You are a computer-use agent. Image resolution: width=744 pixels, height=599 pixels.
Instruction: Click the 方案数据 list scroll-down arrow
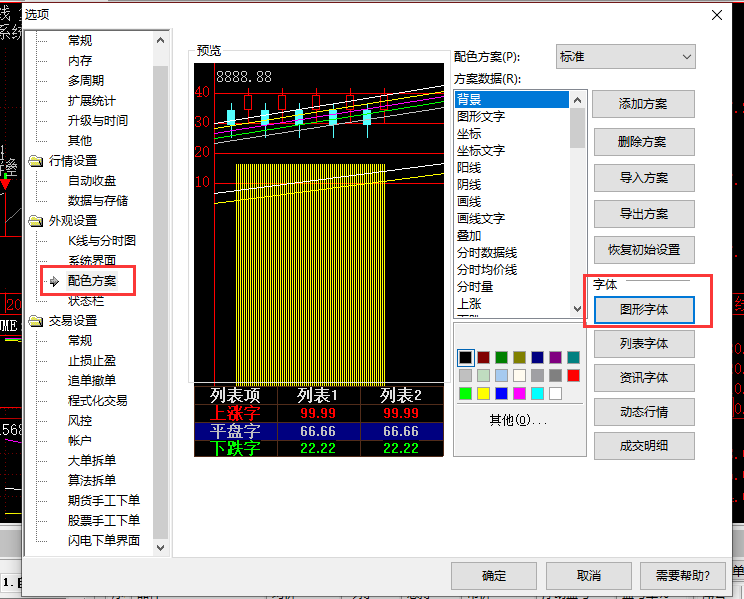point(577,309)
